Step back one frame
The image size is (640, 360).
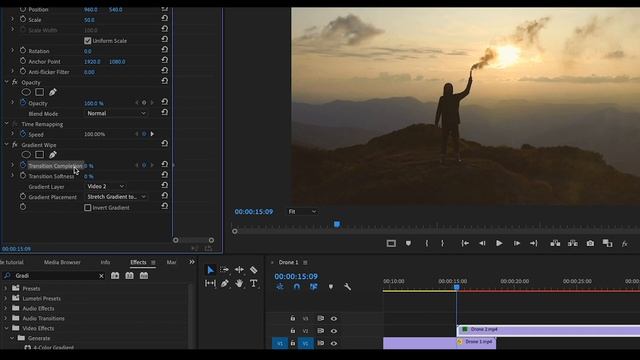(482, 243)
